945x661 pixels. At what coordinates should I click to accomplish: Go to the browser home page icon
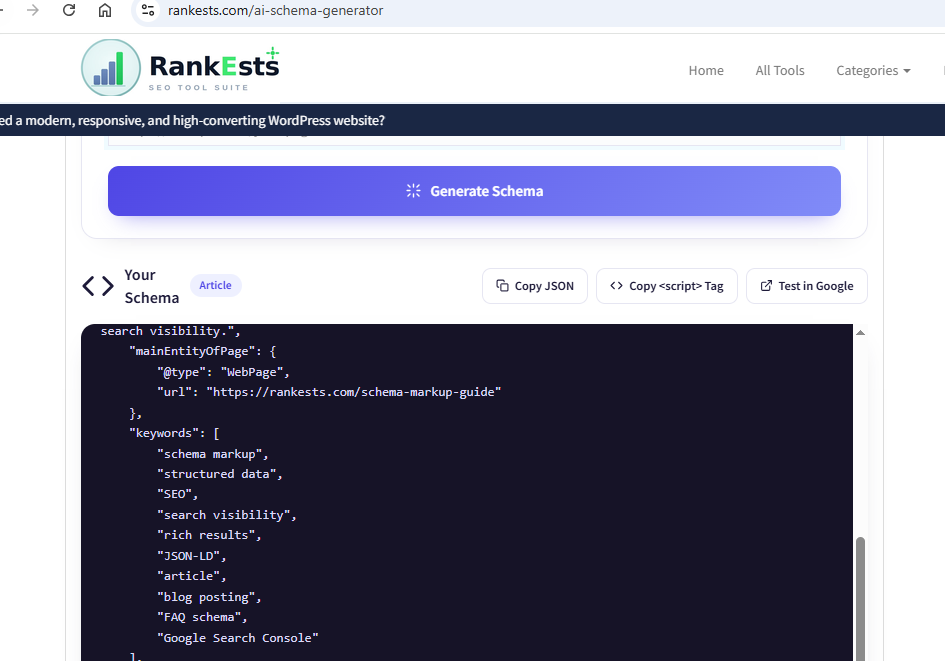click(x=105, y=10)
